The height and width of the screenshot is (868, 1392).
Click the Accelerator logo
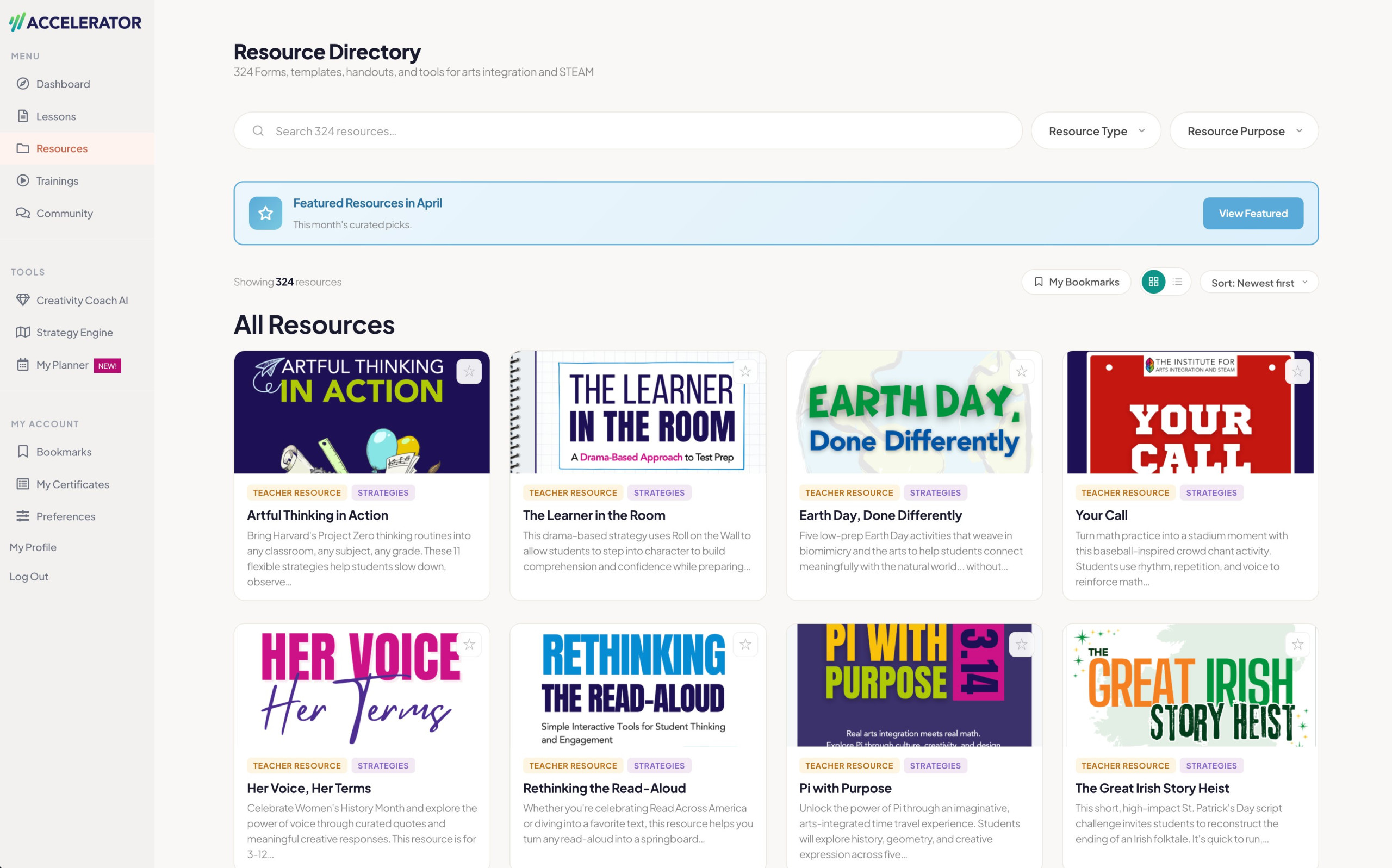(x=75, y=22)
